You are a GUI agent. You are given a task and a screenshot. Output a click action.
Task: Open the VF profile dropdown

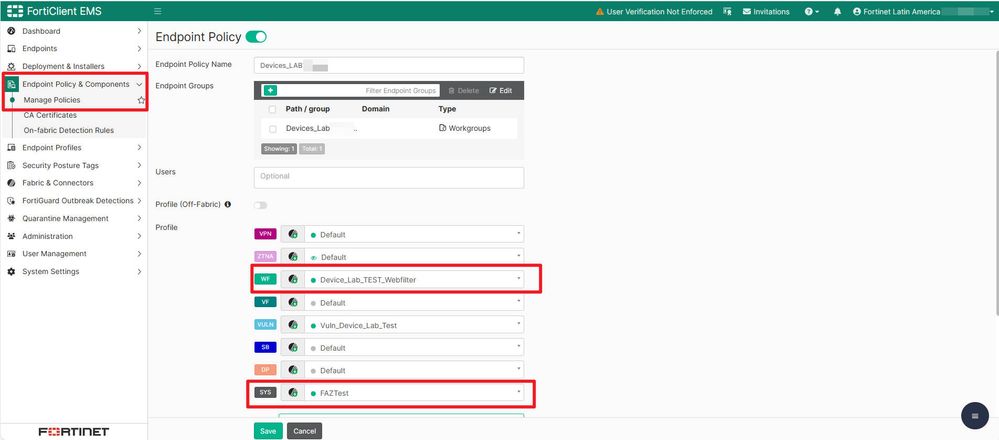414,302
